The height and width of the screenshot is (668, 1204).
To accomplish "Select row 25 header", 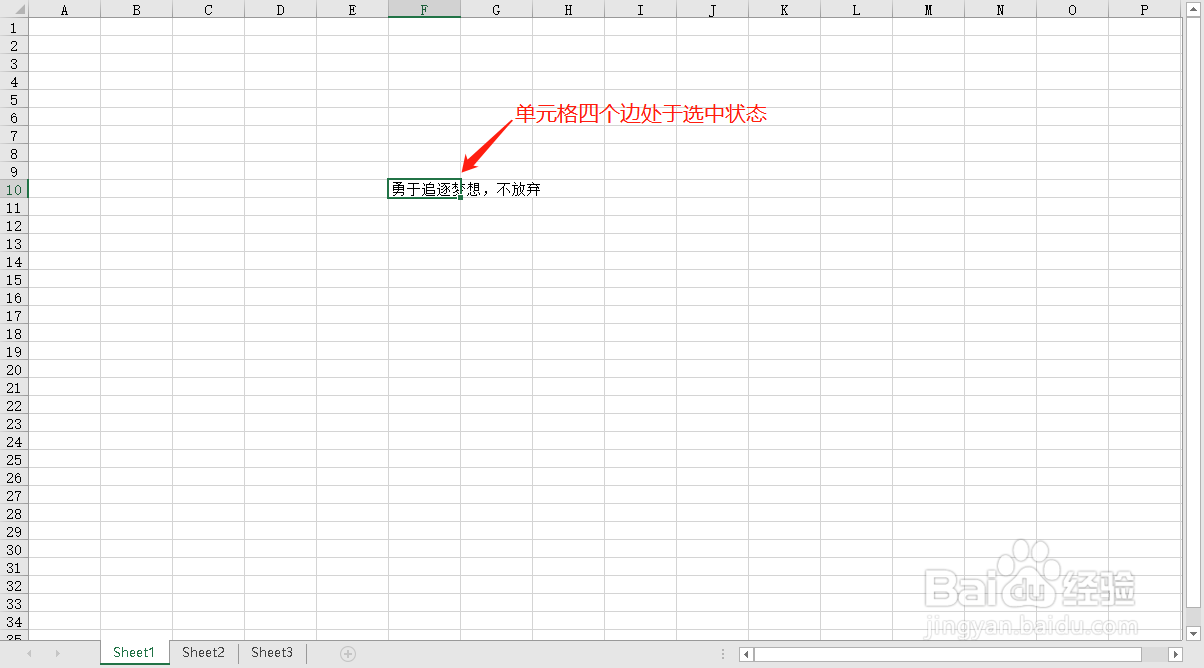I will pos(14,459).
